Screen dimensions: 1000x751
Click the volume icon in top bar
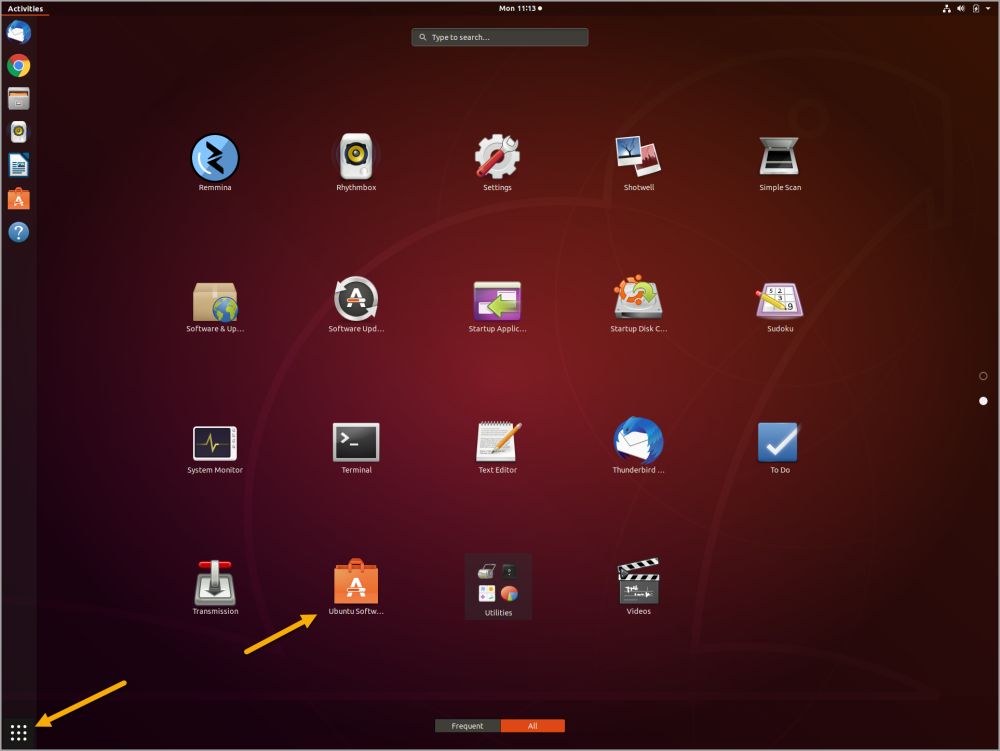(960, 8)
